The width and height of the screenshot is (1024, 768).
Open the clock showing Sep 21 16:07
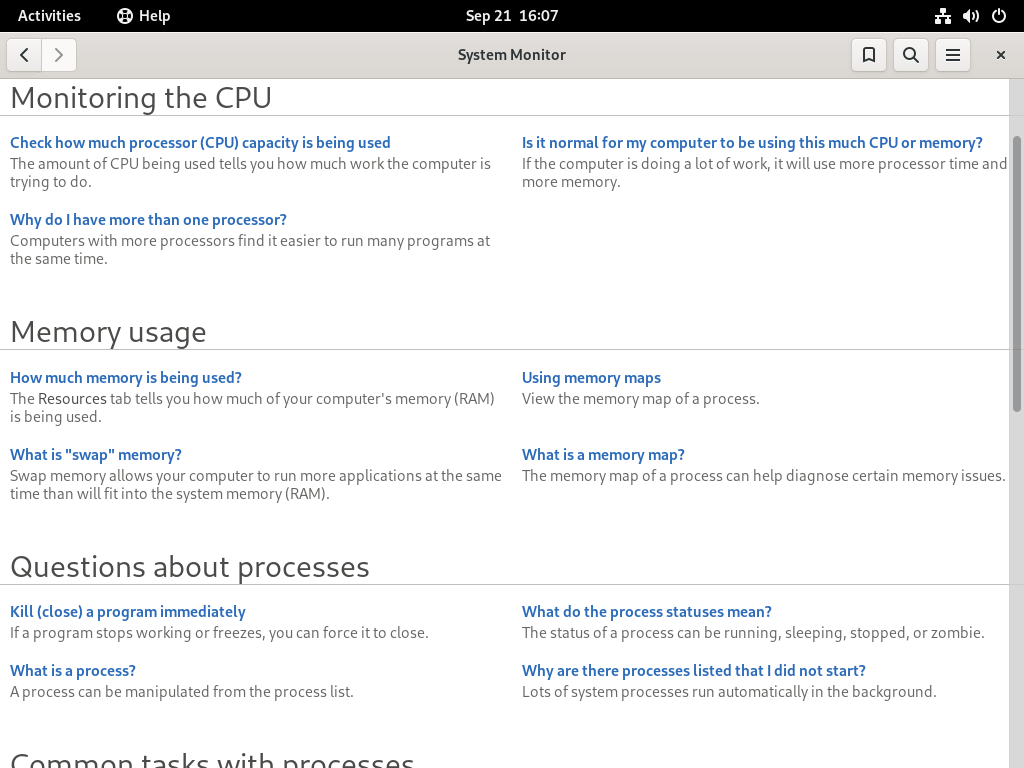tap(512, 16)
